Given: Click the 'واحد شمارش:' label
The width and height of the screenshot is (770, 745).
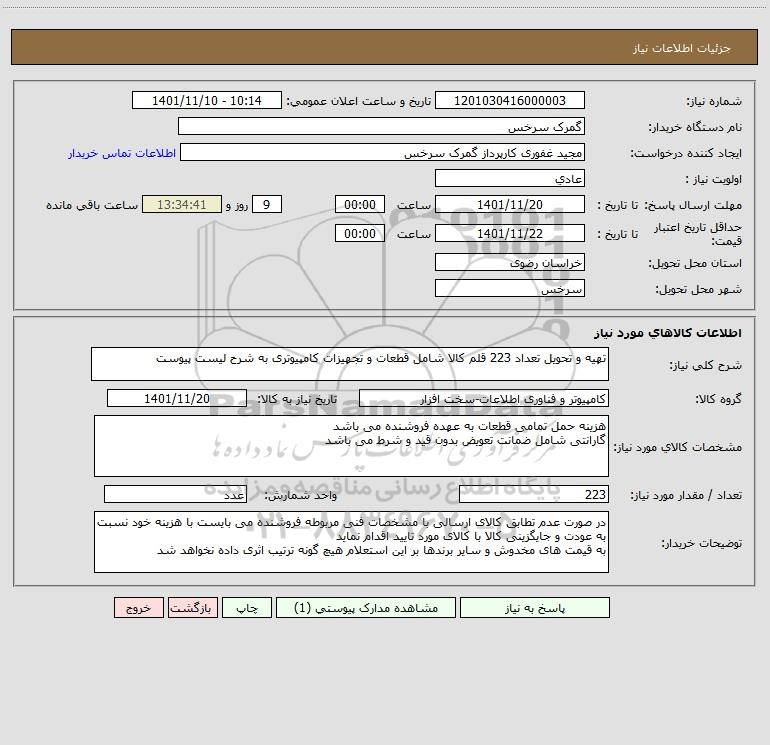Looking at the screenshot, I should pyautogui.click(x=301, y=495).
